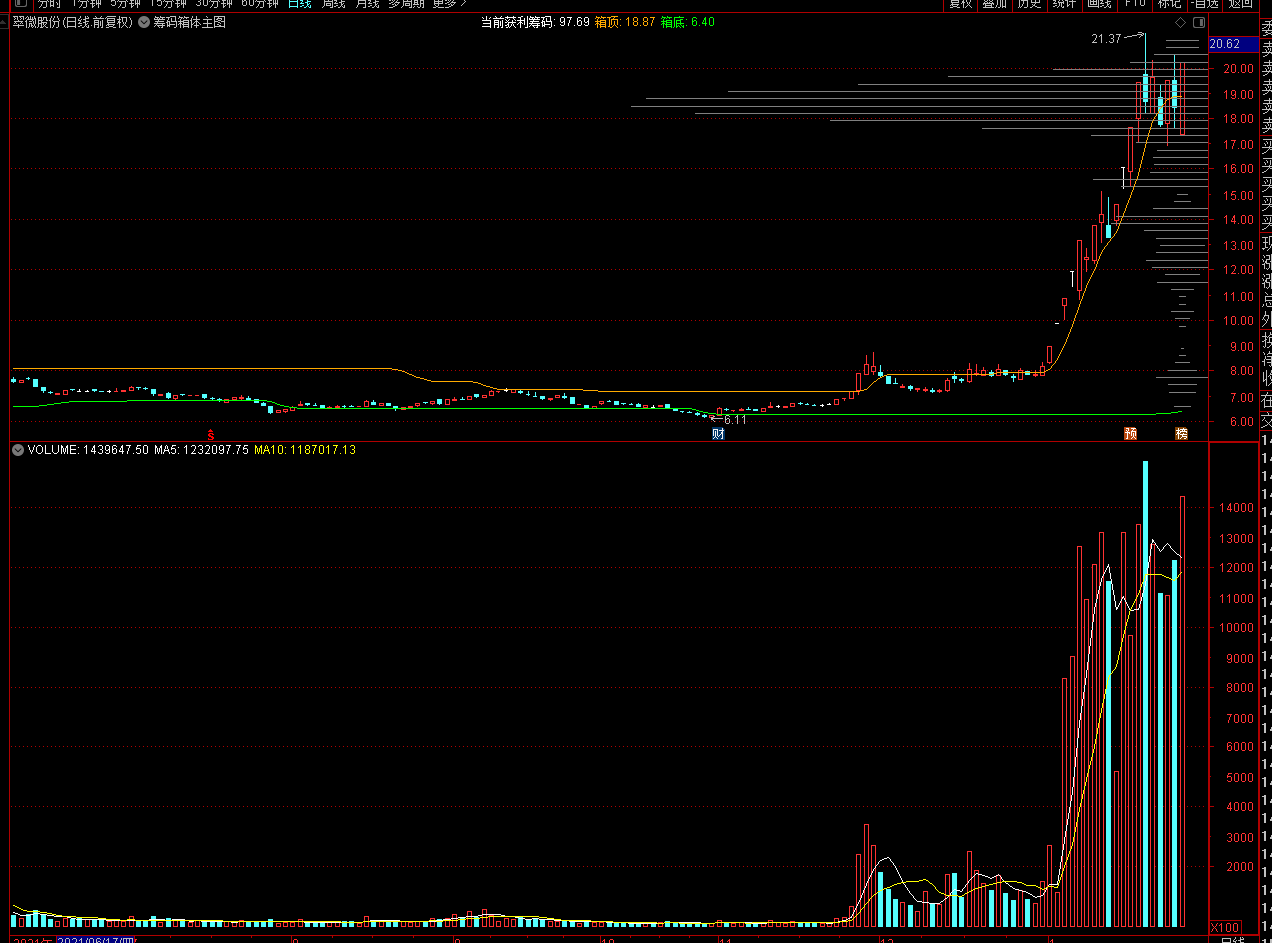Viewport: 1272px width, 943px height.
Task: Click the 21.37 high price label
Action: coord(1107,39)
